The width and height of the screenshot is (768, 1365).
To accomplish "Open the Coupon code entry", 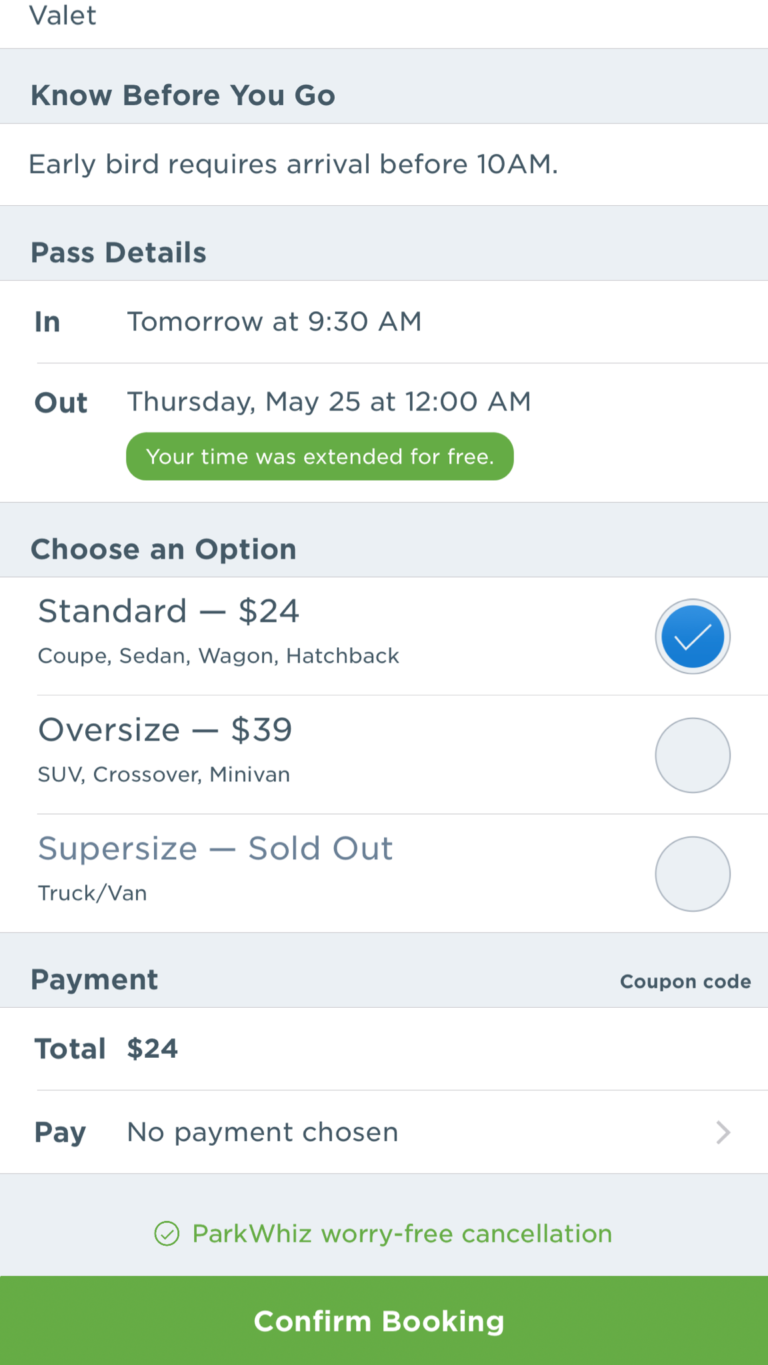I will tap(685, 981).
